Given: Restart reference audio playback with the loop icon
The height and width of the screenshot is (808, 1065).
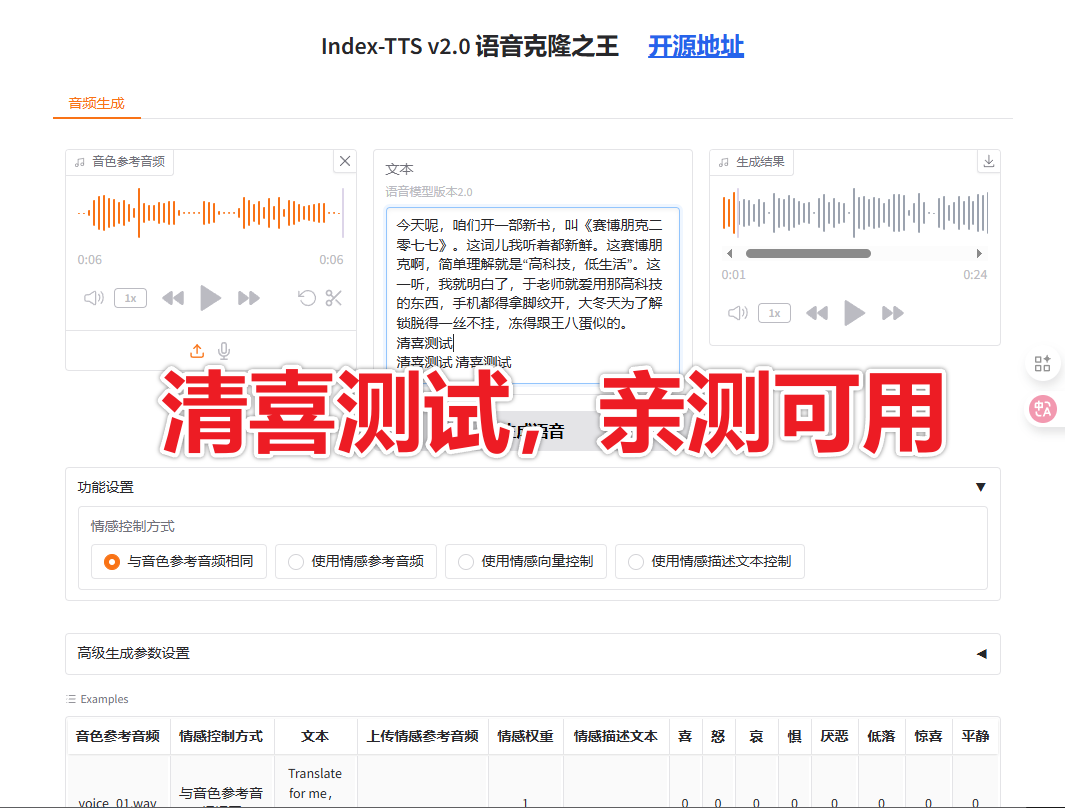Looking at the screenshot, I should click(x=308, y=297).
